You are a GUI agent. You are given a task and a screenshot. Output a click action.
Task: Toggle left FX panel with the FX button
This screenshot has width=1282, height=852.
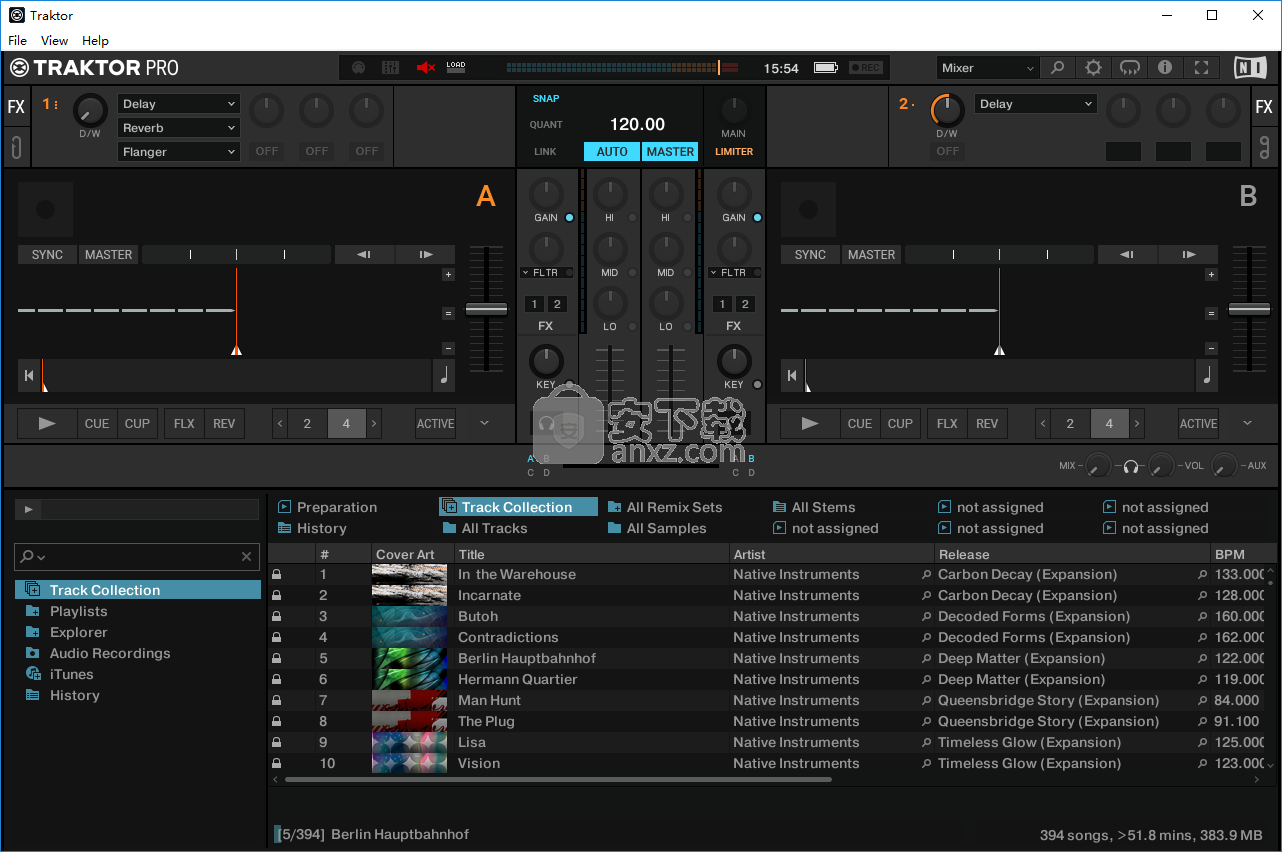click(x=16, y=107)
